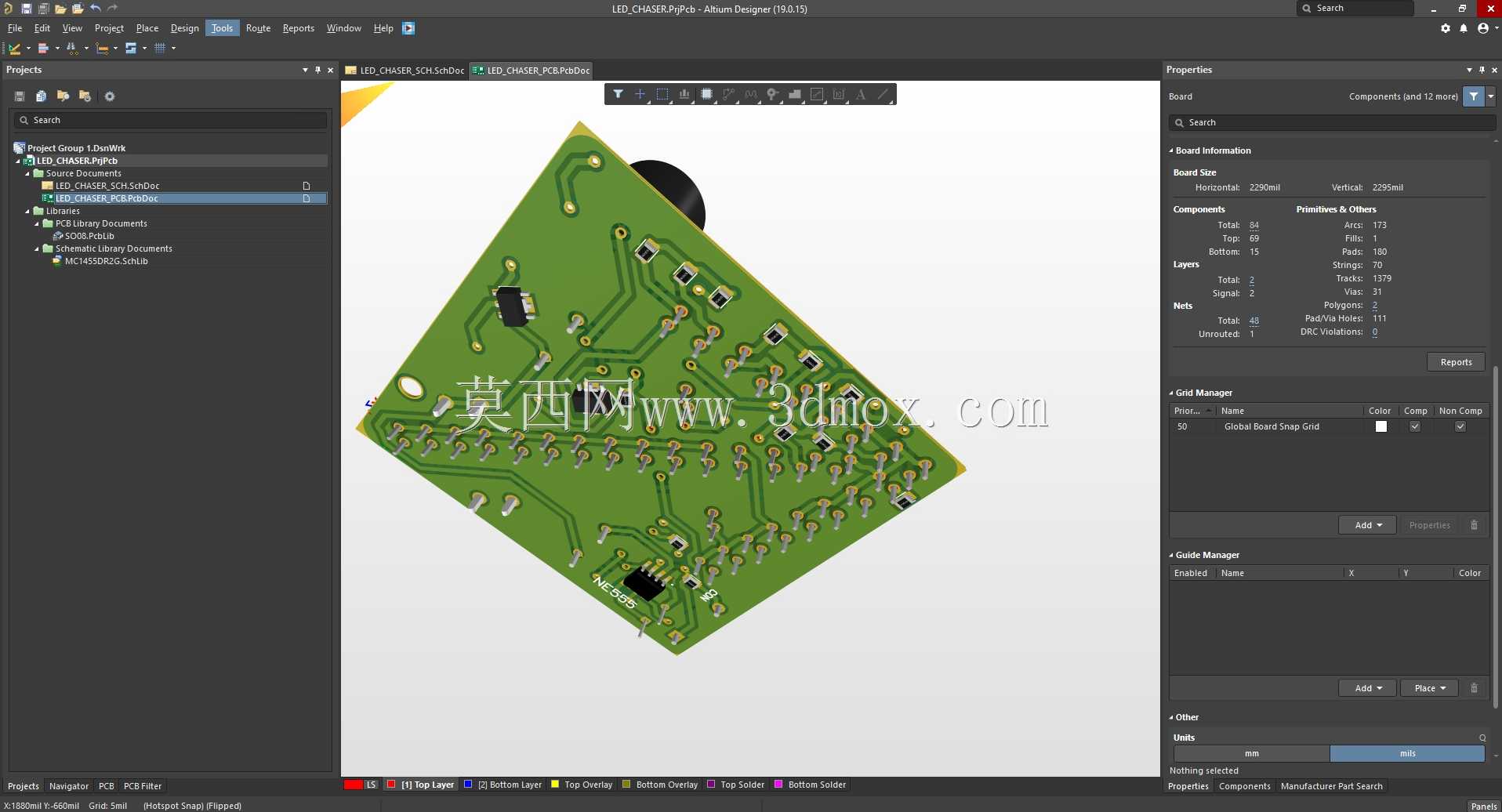1502x812 pixels.
Task: Click the Panels button
Action: (1483, 806)
